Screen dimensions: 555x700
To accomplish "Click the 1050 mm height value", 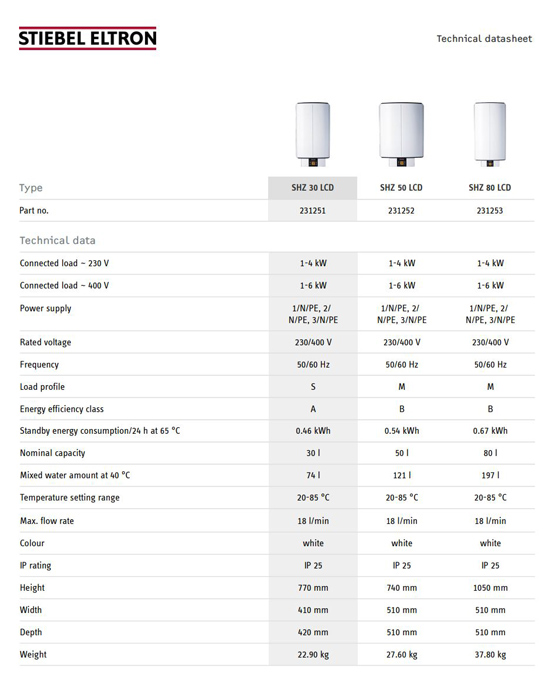I will [490, 588].
